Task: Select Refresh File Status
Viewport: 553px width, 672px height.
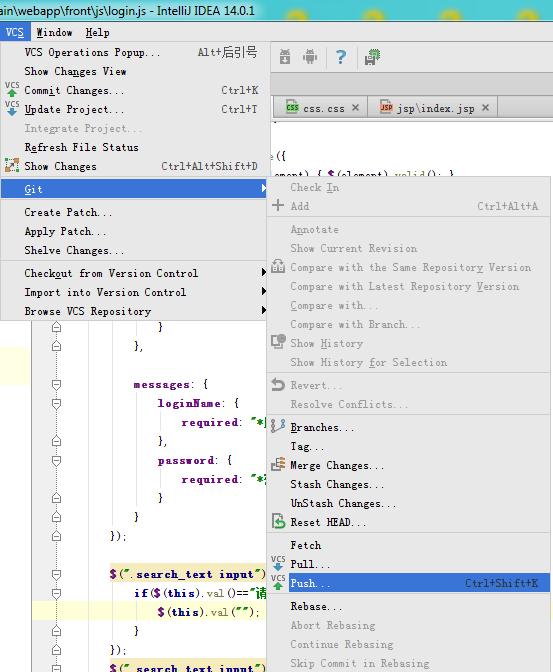Action: click(x=135, y=147)
